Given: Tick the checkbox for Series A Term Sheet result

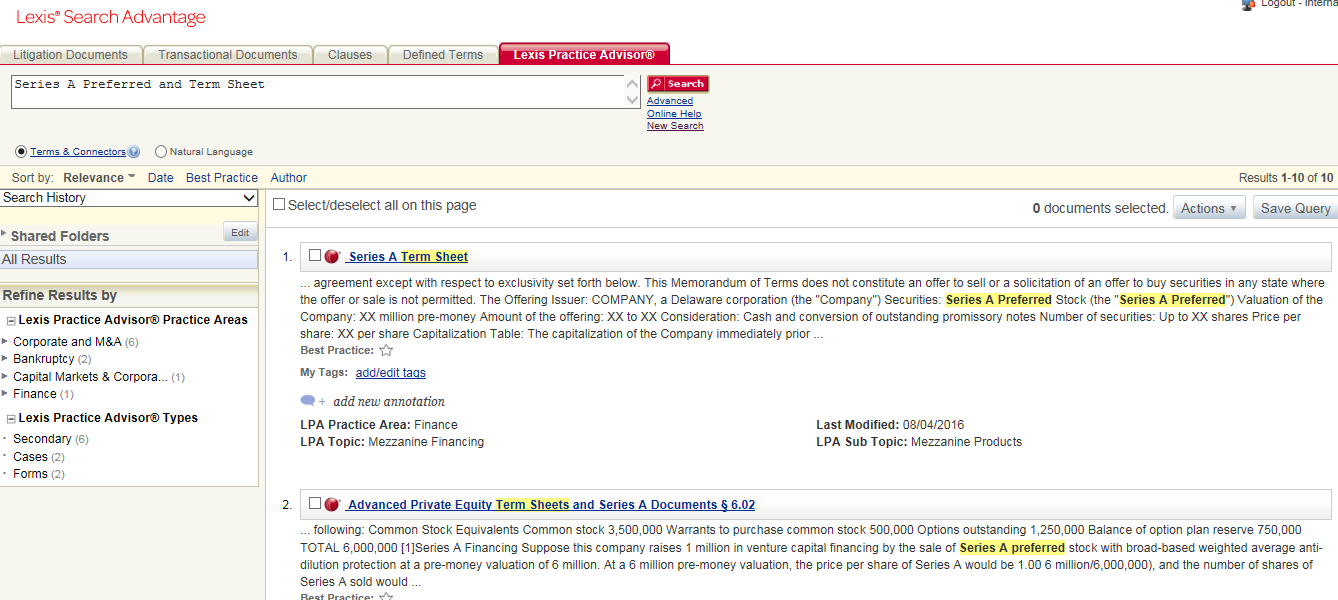Looking at the screenshot, I should (315, 255).
